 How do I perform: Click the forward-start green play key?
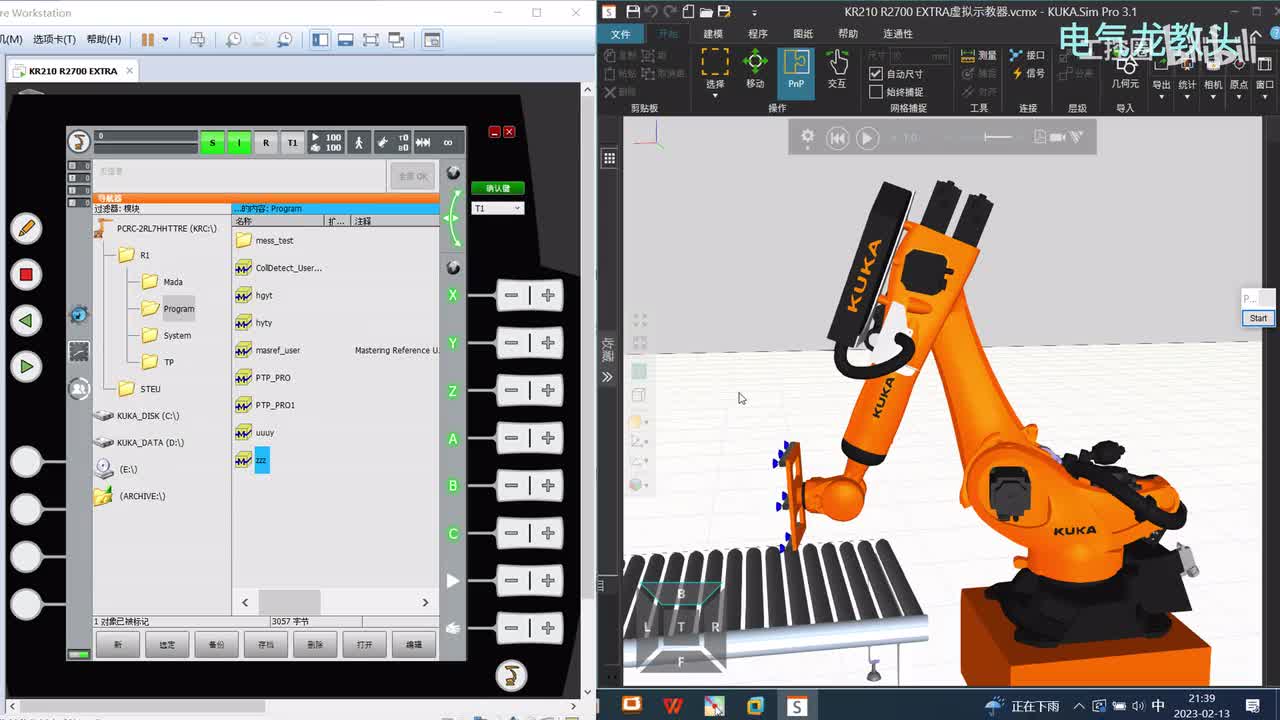click(26, 367)
